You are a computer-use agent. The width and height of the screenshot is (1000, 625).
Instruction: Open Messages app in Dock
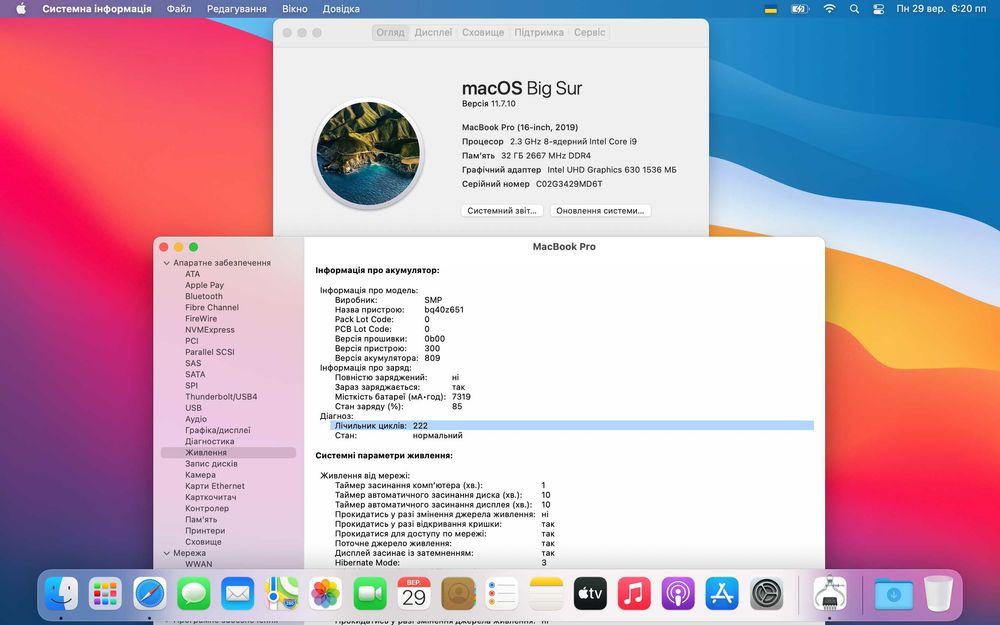click(x=194, y=594)
